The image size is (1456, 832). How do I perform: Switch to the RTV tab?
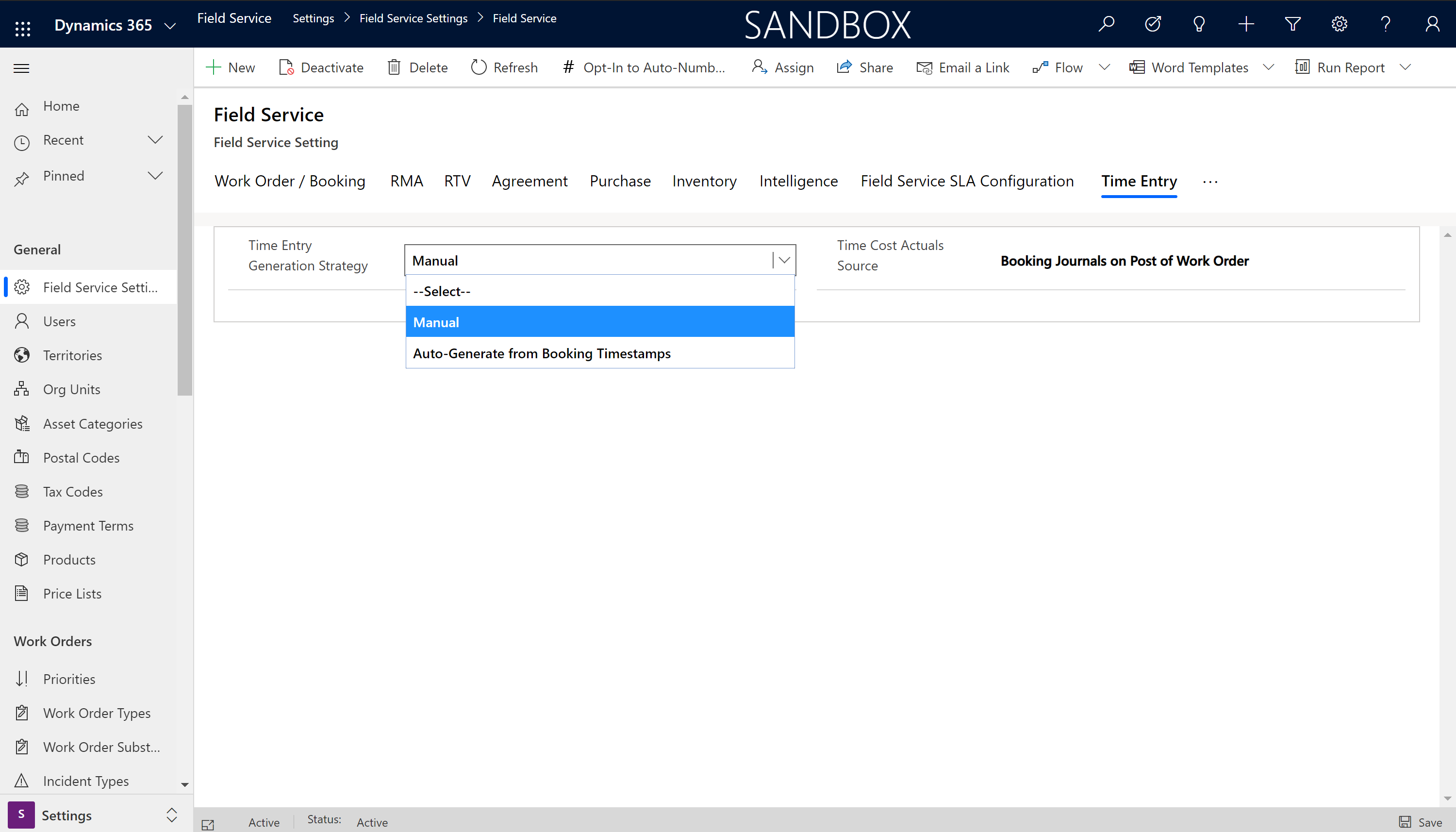pos(457,181)
